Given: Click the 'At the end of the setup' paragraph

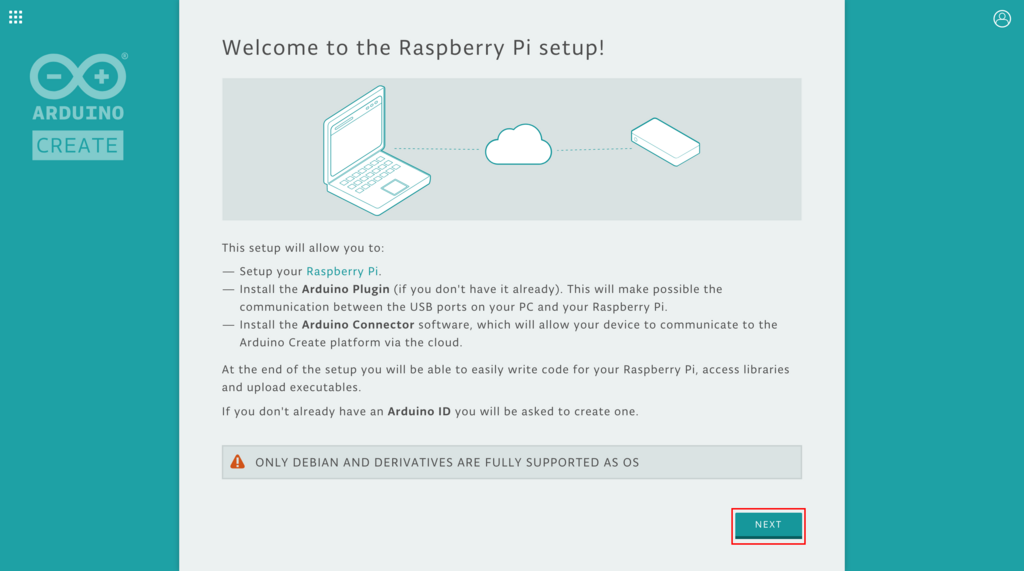Looking at the screenshot, I should coord(505,378).
